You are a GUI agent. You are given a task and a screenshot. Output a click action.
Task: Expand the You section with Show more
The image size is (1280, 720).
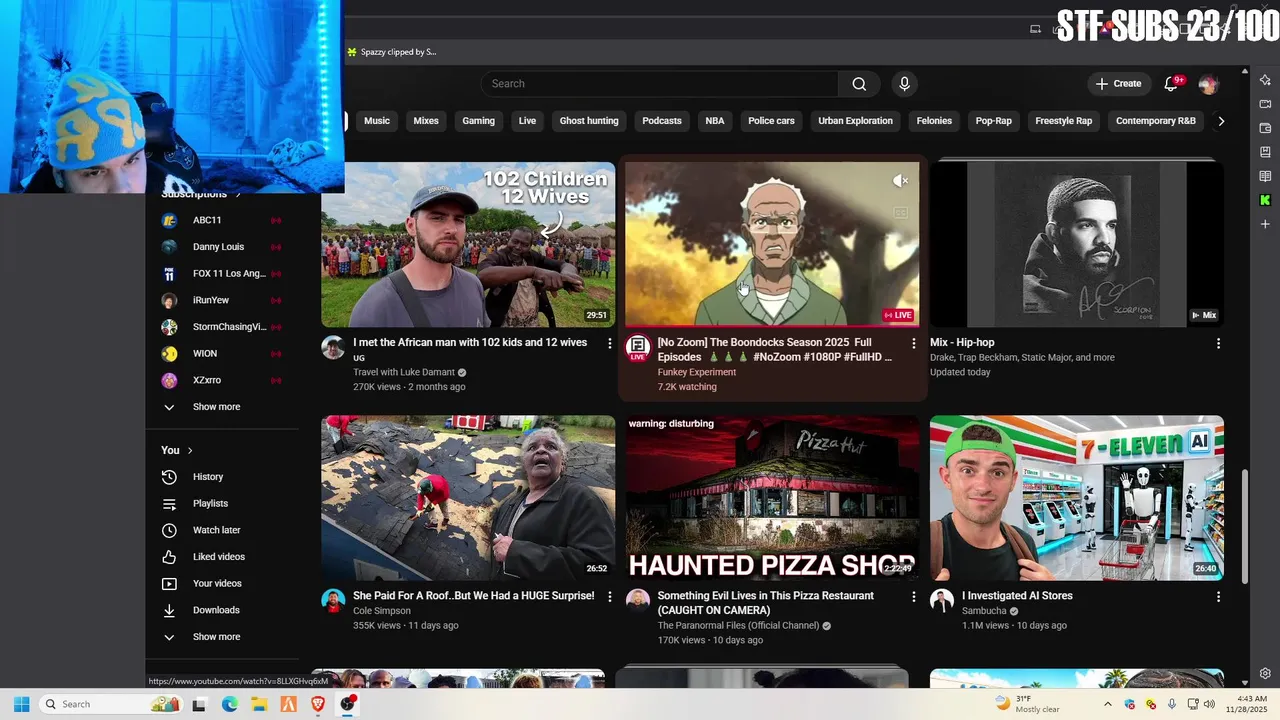(221, 637)
